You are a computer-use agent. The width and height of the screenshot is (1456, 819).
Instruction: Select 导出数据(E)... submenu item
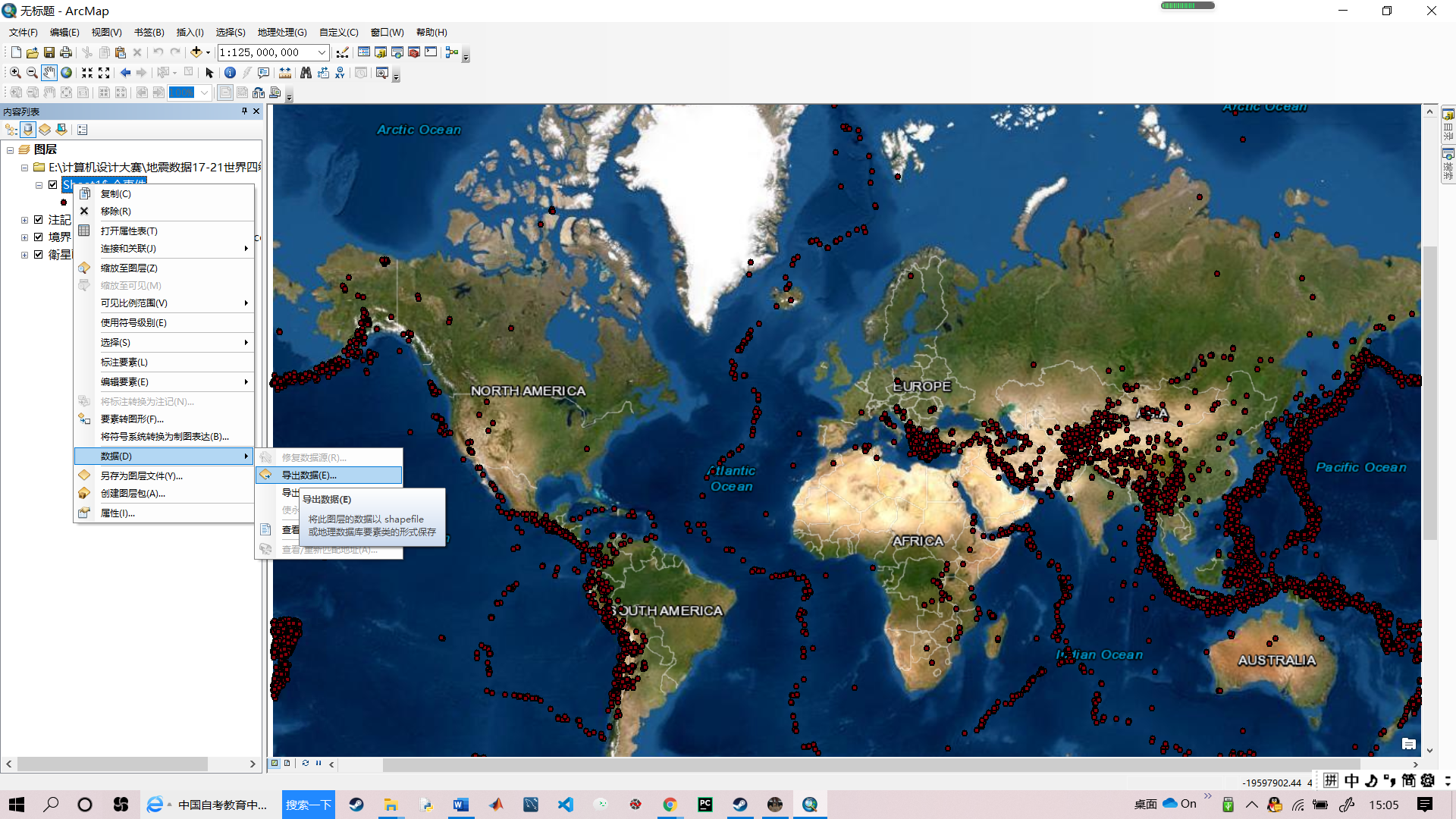329,475
